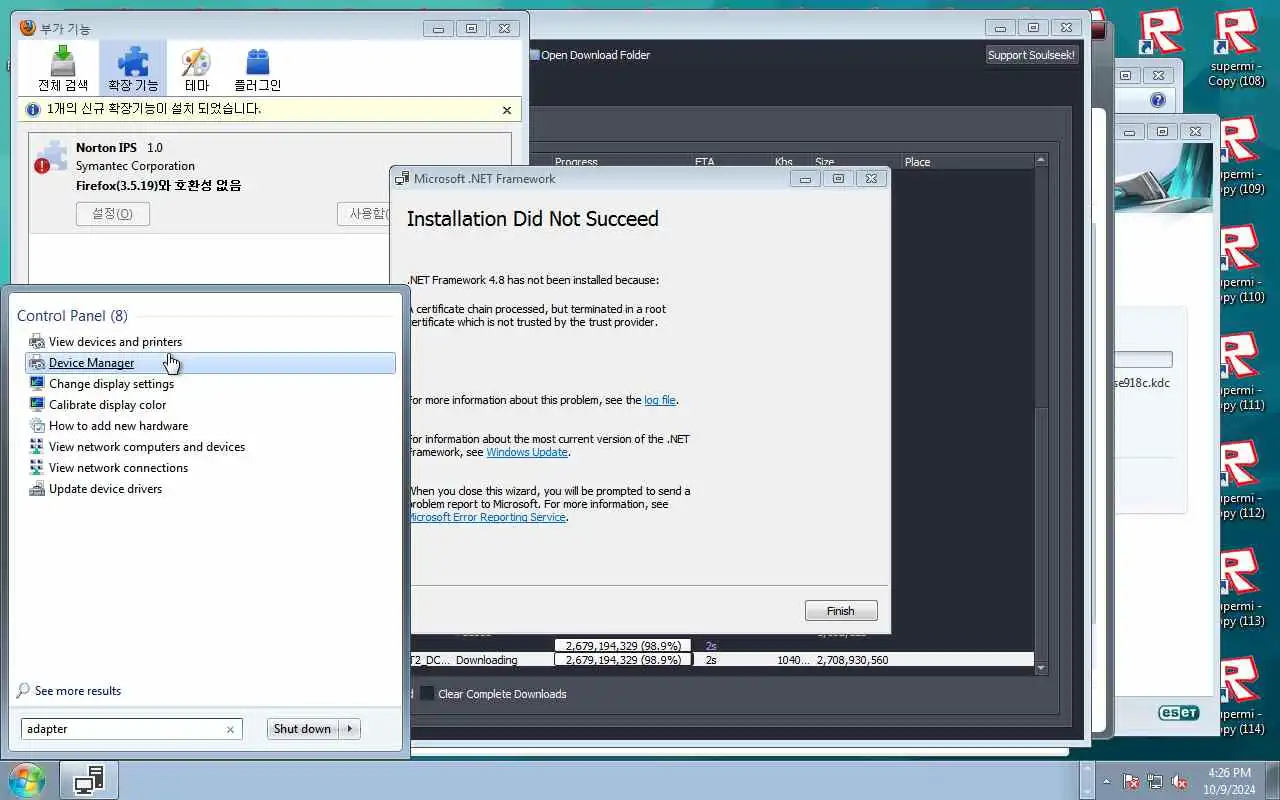Click the network tray icon

[1155, 781]
